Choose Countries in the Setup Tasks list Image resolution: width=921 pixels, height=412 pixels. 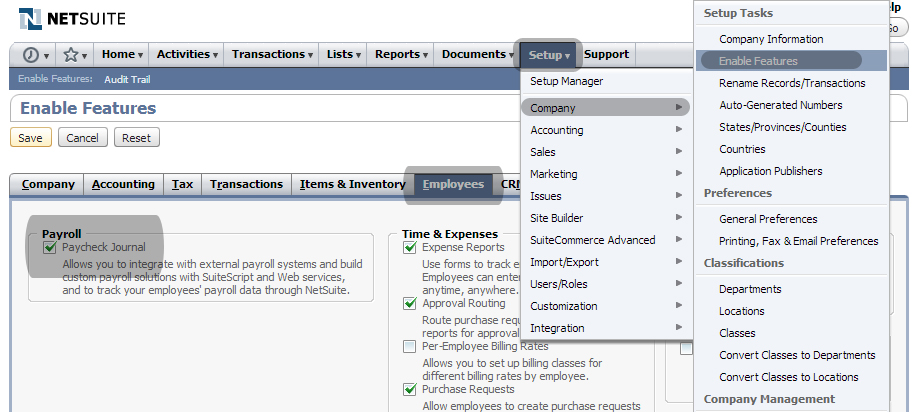click(742, 149)
